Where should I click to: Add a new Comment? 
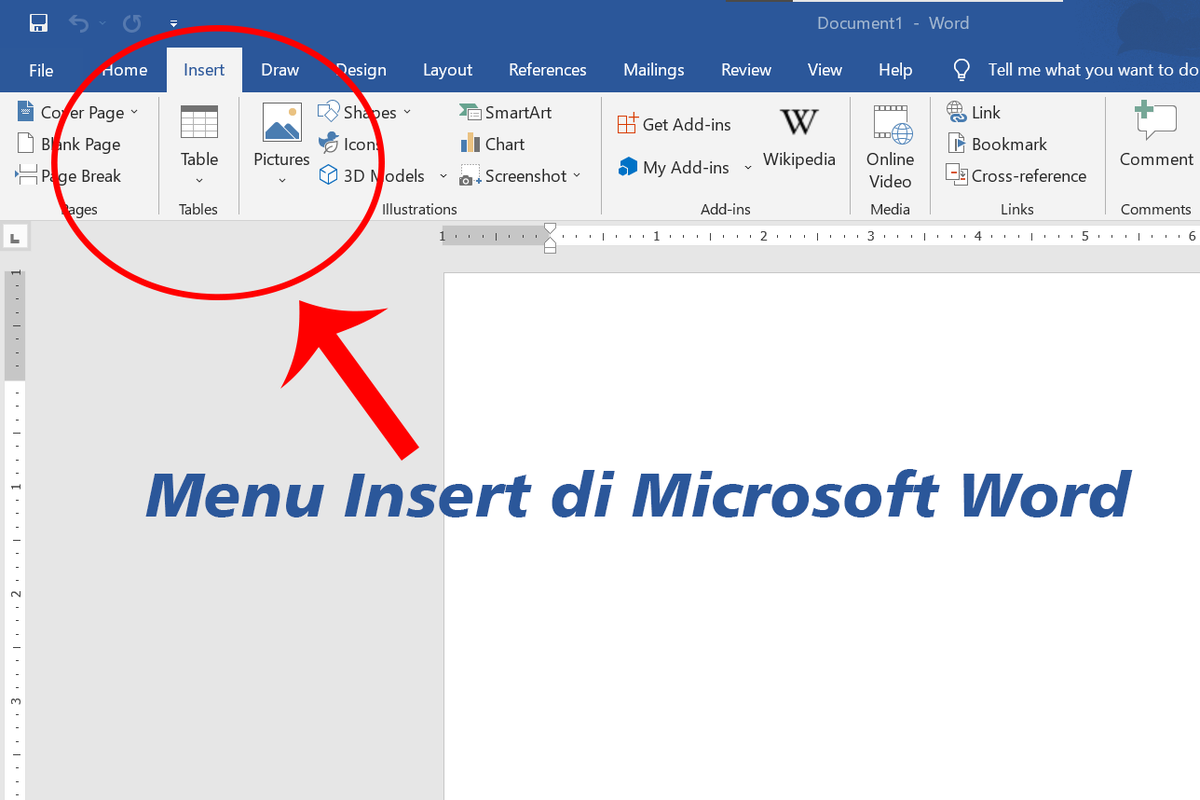1156,124
